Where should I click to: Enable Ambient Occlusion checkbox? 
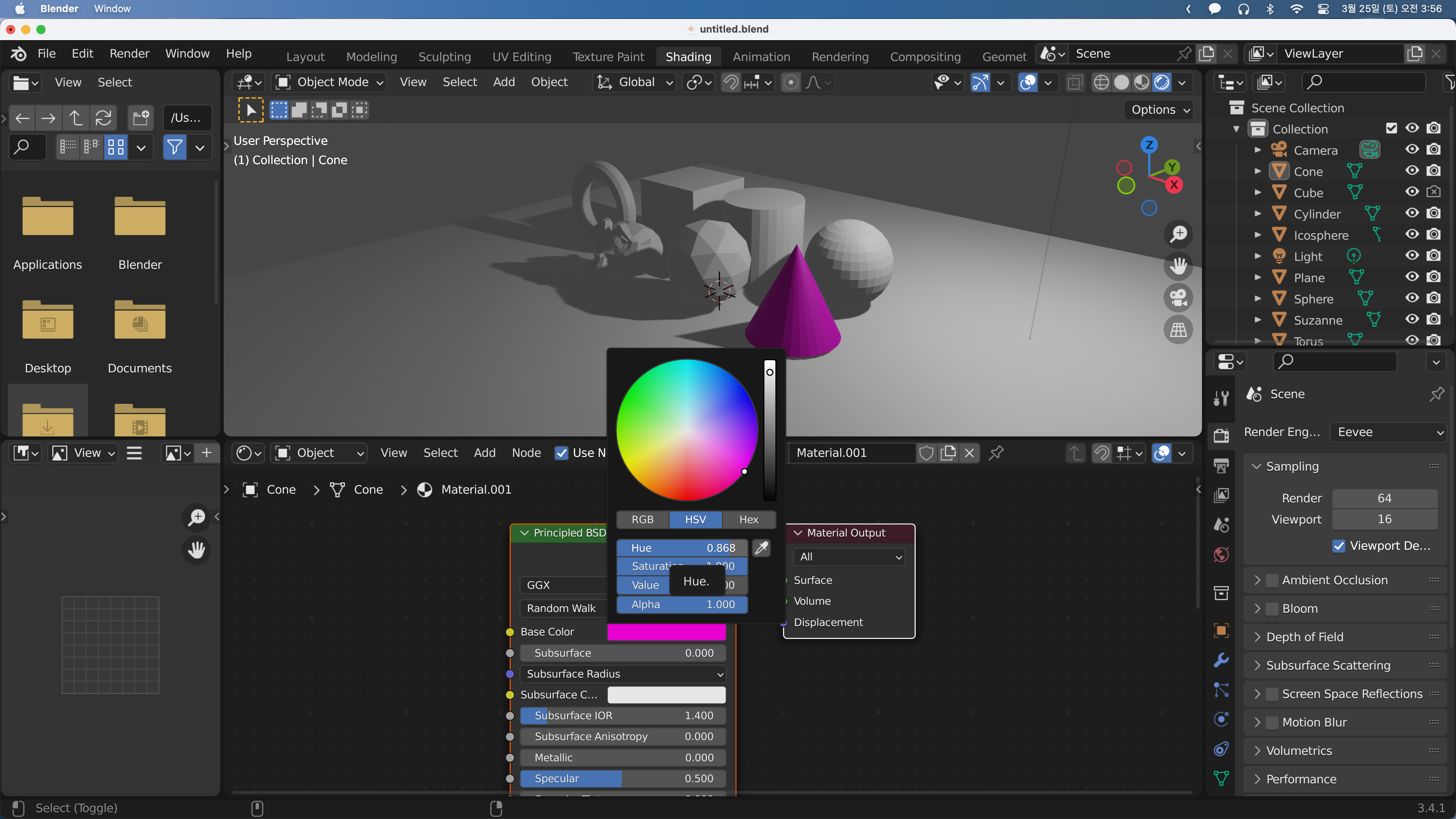coord(1272,581)
